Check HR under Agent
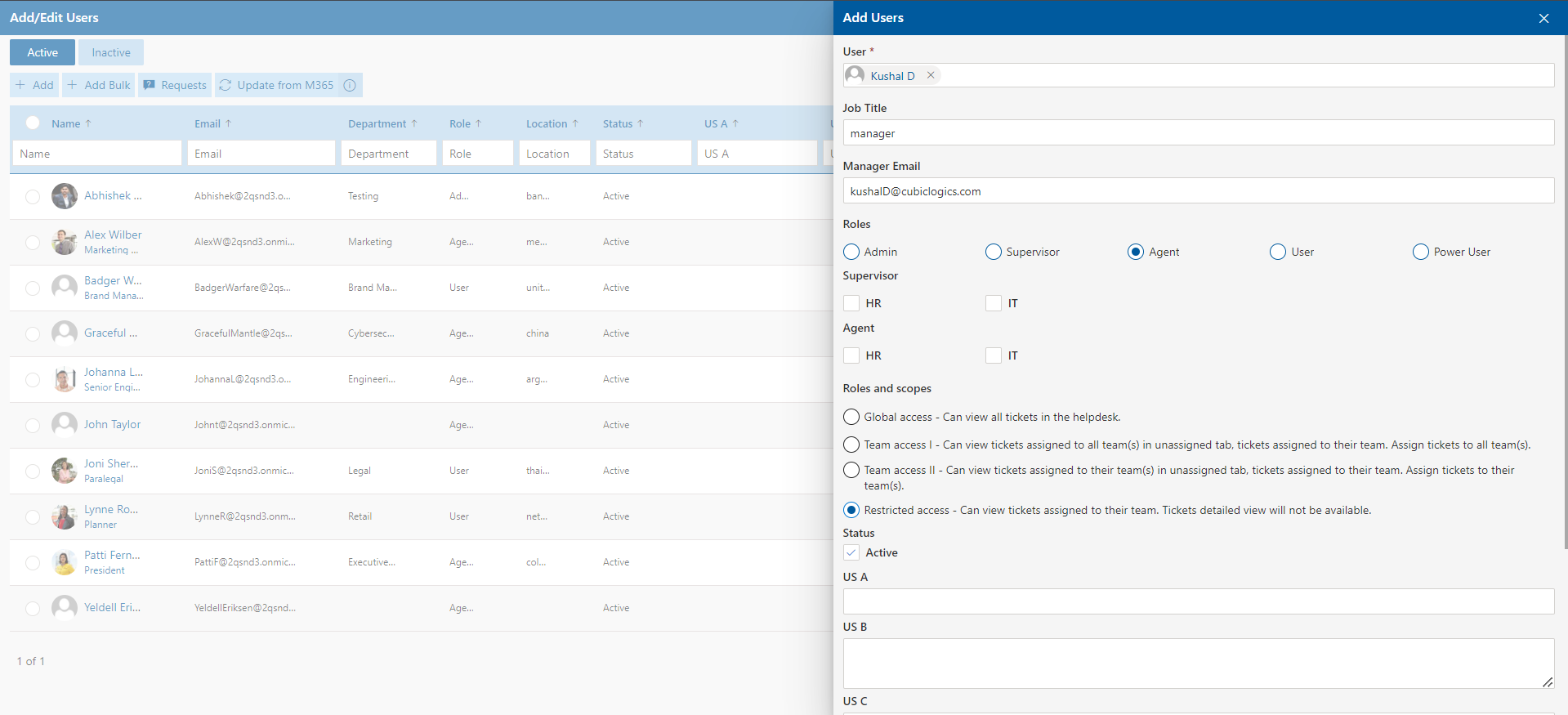The height and width of the screenshot is (715, 1568). tap(851, 355)
